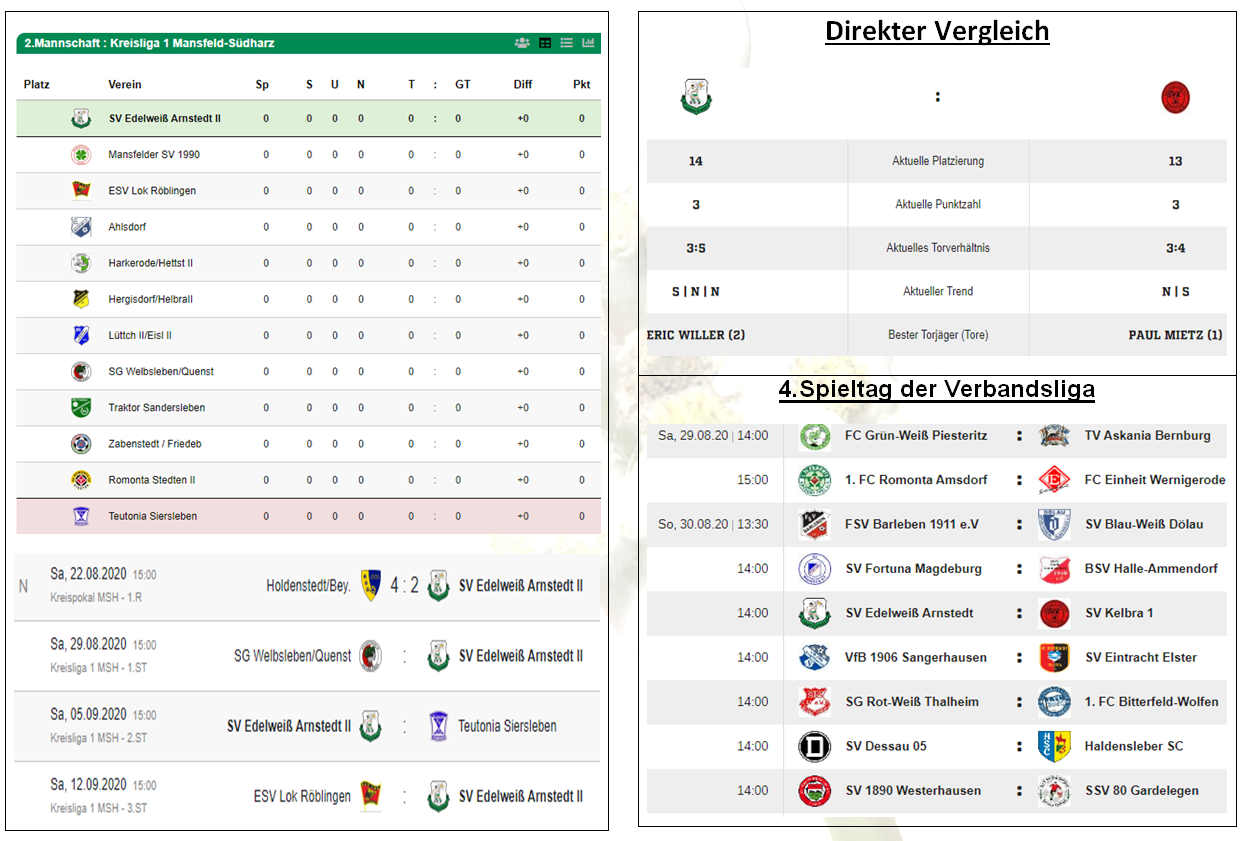Switch to list view icon

point(566,43)
